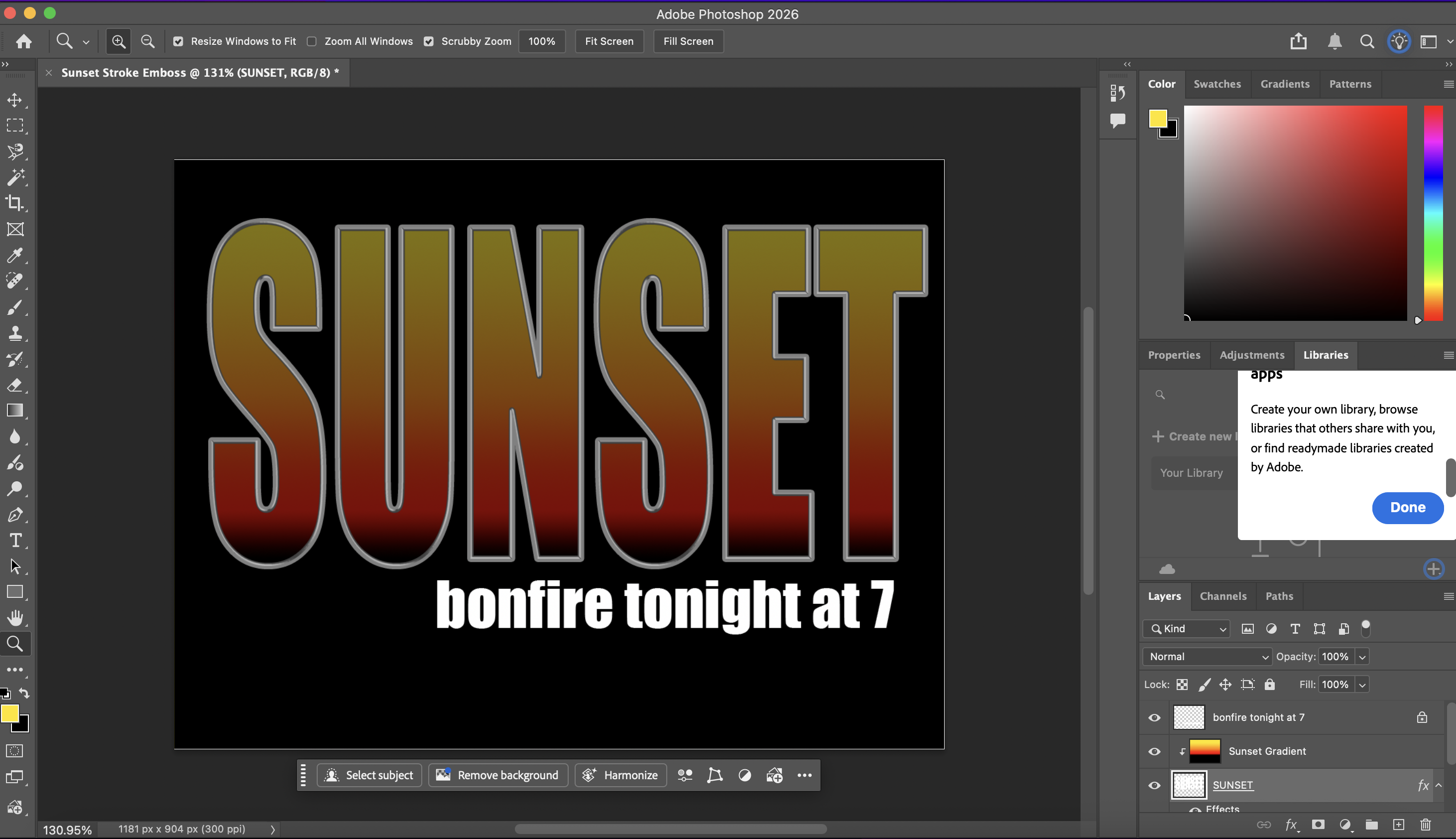Click the Done button in Libraries panel
Screen dimensions: 1456x839
point(1407,508)
